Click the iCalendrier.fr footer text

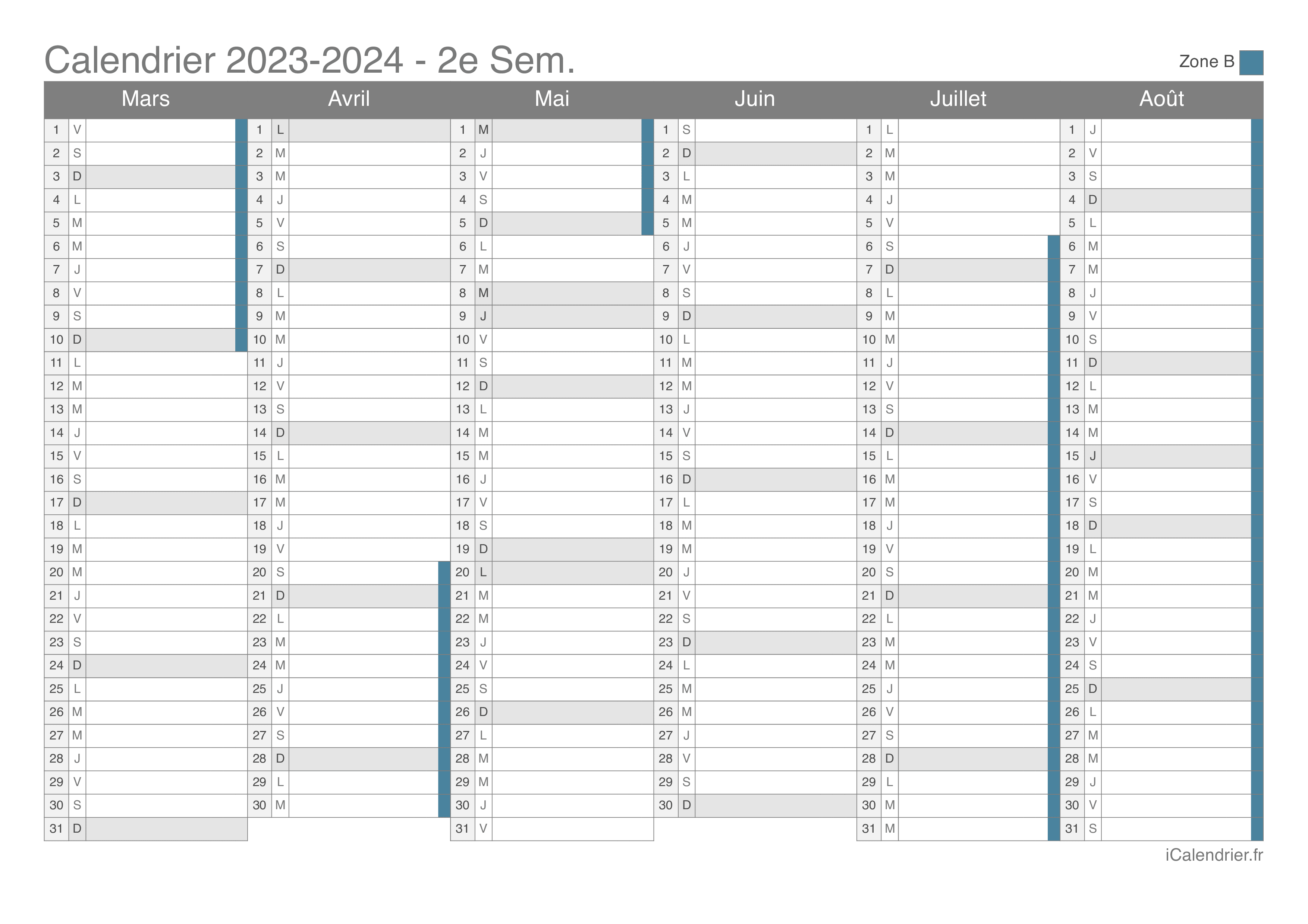pyautogui.click(x=1214, y=855)
